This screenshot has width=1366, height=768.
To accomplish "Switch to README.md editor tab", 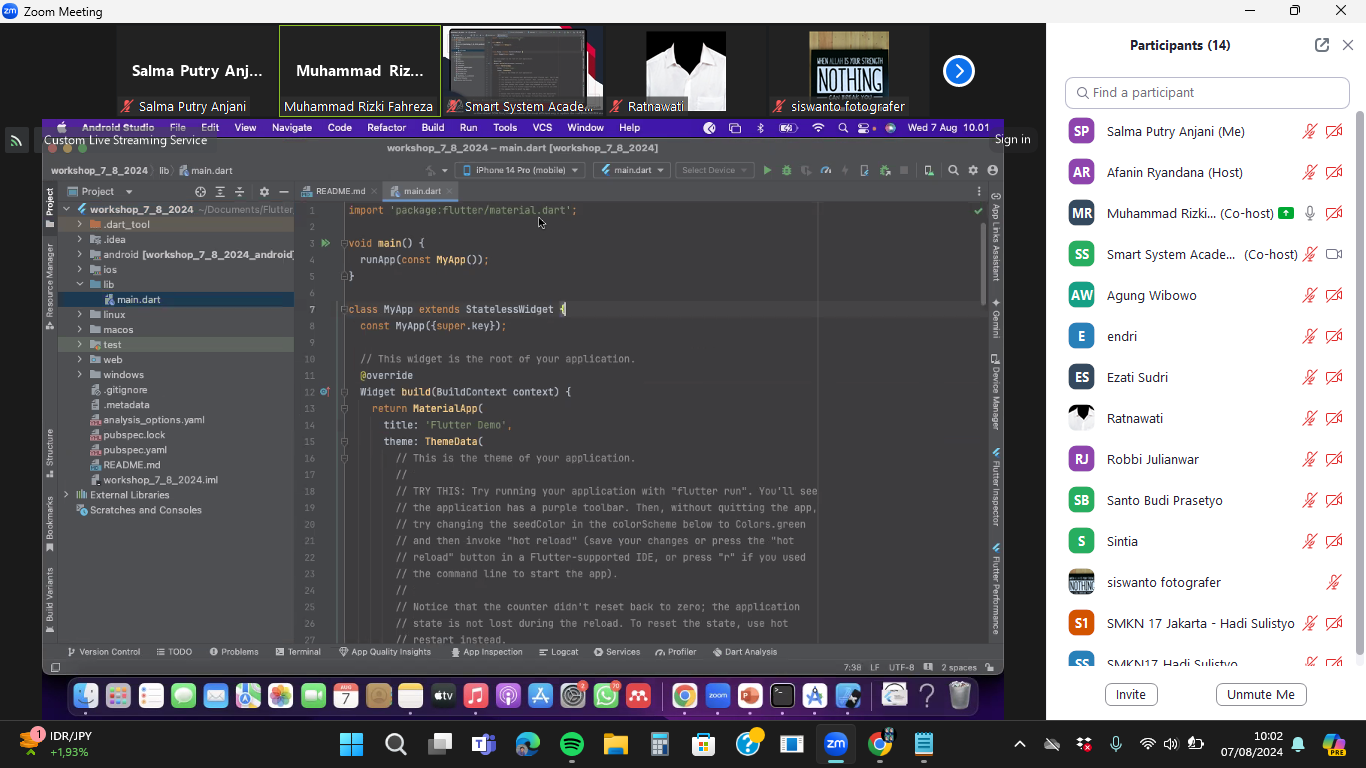I will 340,191.
